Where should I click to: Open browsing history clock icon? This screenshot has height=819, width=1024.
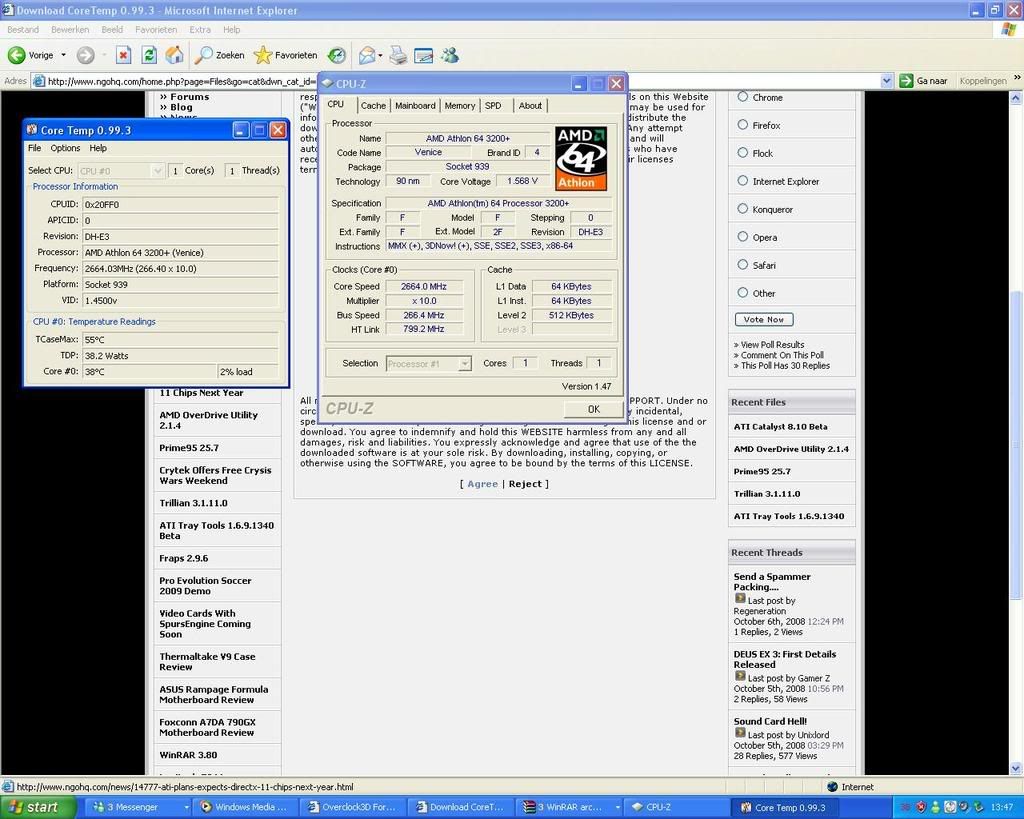[337, 56]
